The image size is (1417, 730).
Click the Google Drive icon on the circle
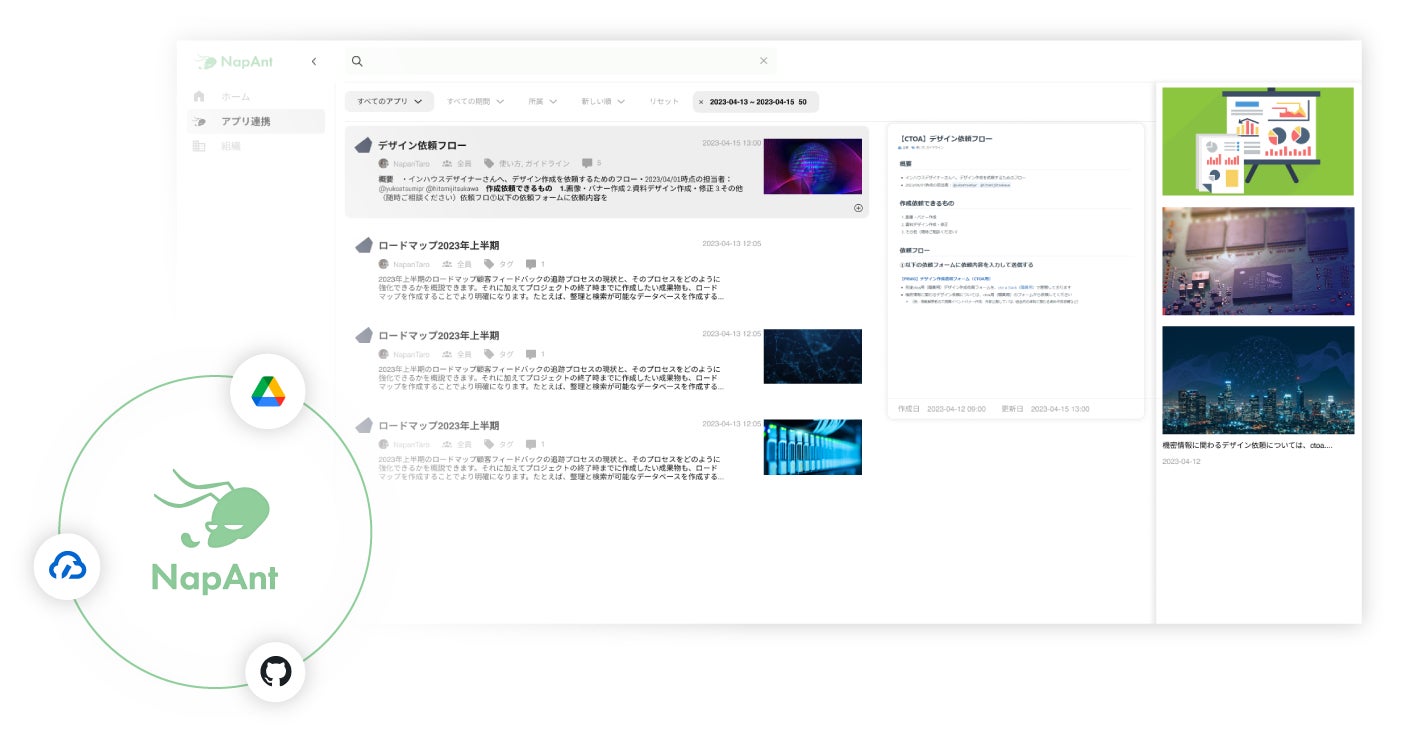pos(267,392)
